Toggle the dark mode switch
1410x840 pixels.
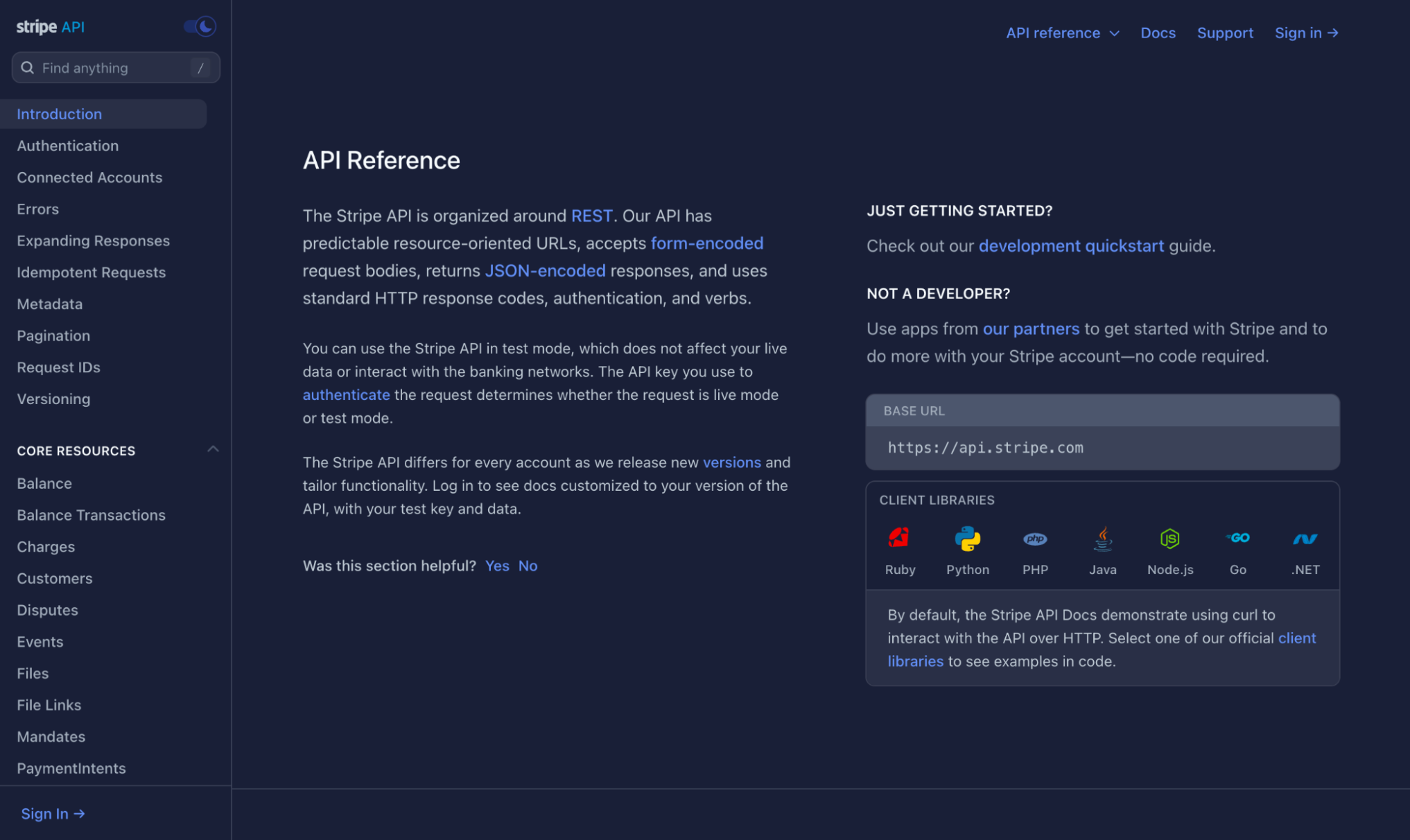click(200, 27)
